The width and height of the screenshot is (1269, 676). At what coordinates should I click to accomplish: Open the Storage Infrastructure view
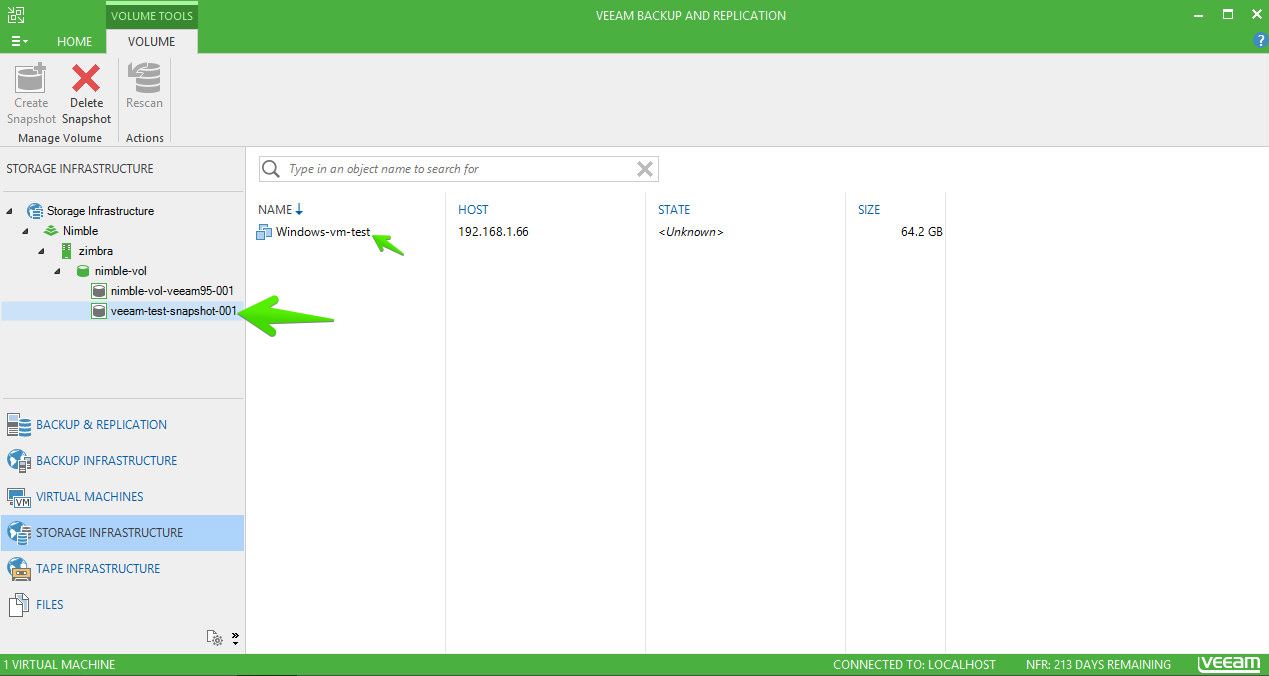122,533
